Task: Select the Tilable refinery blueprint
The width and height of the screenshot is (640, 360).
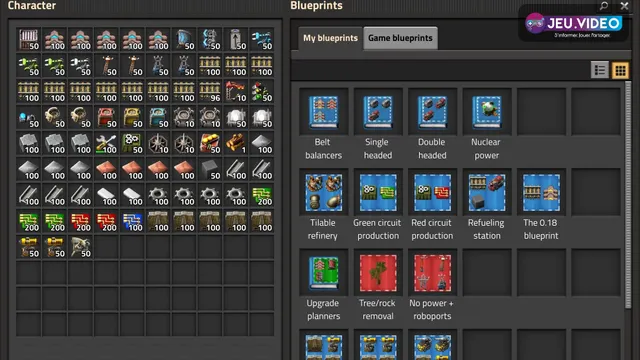Action: click(323, 192)
